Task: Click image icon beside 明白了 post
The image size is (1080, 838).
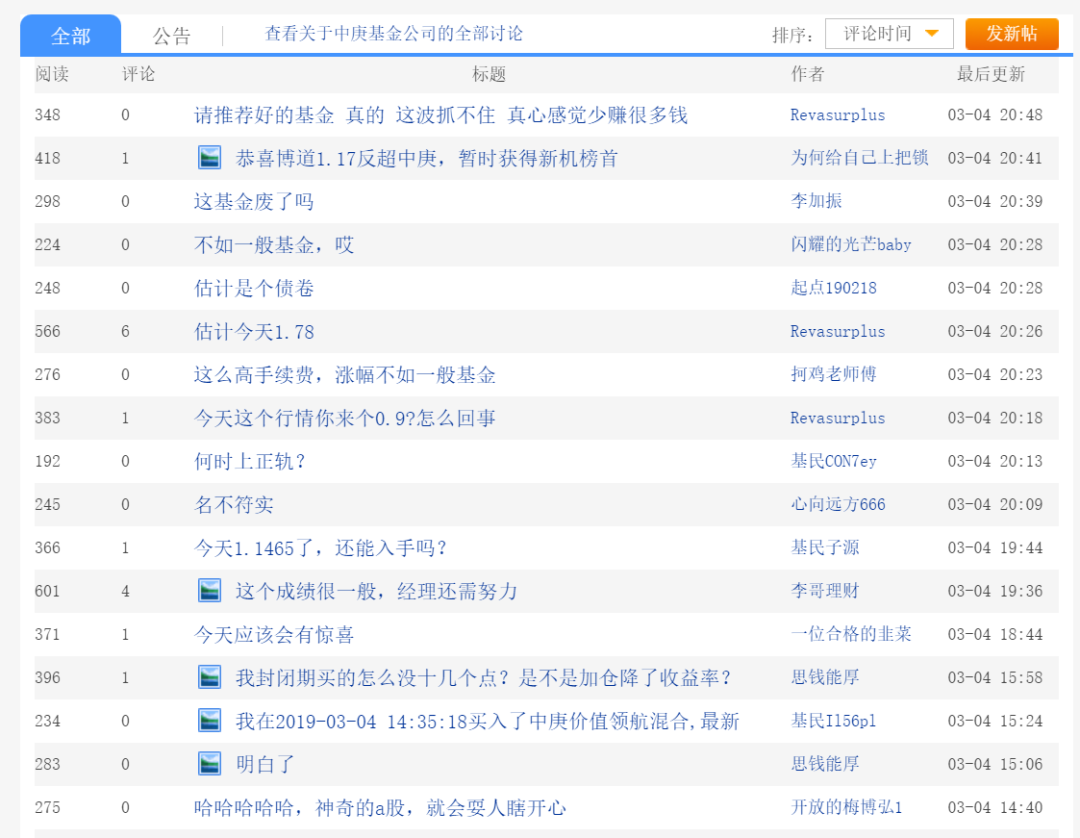Action: tap(209, 764)
